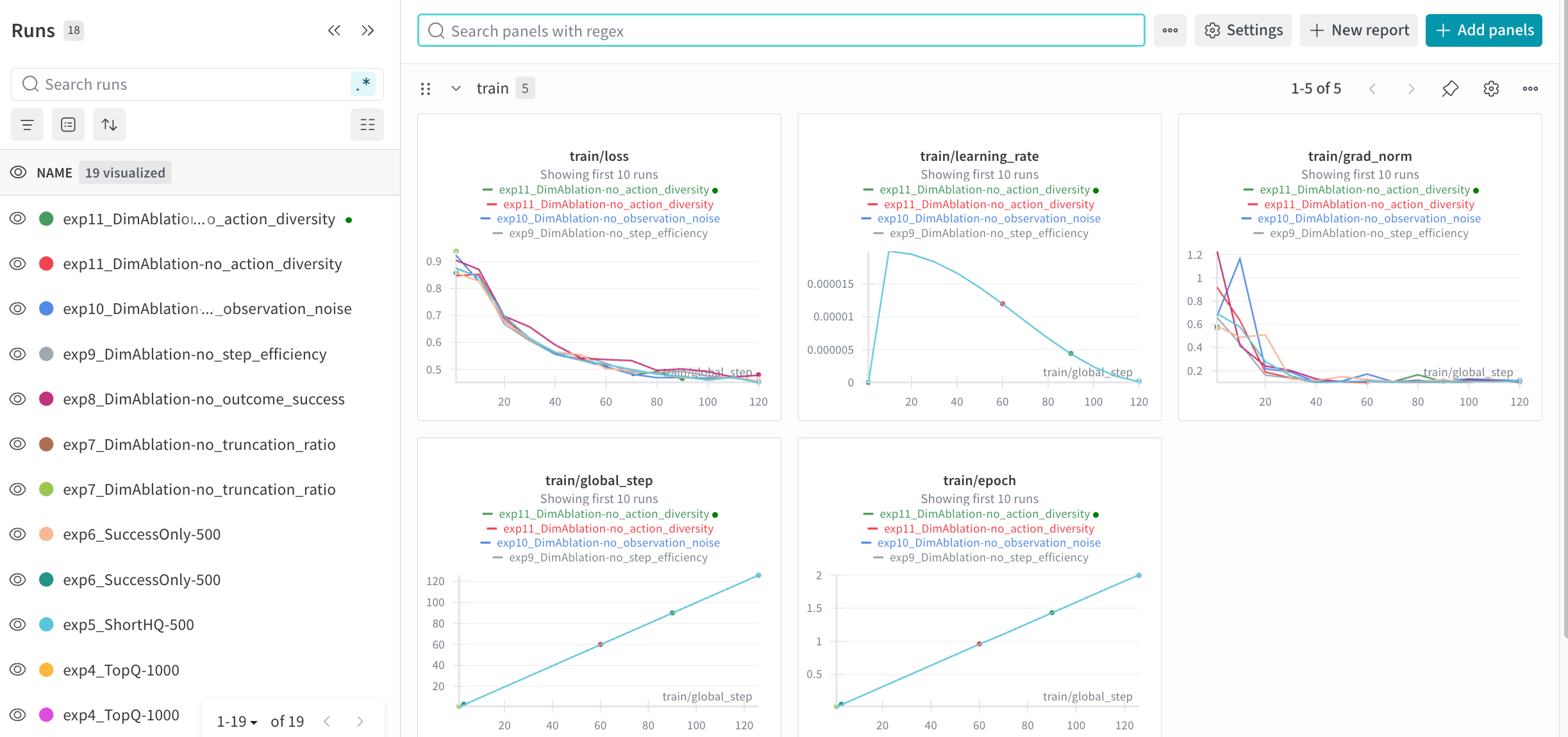Click the sort runs arrows icon
The width and height of the screenshot is (1568, 737).
click(109, 125)
